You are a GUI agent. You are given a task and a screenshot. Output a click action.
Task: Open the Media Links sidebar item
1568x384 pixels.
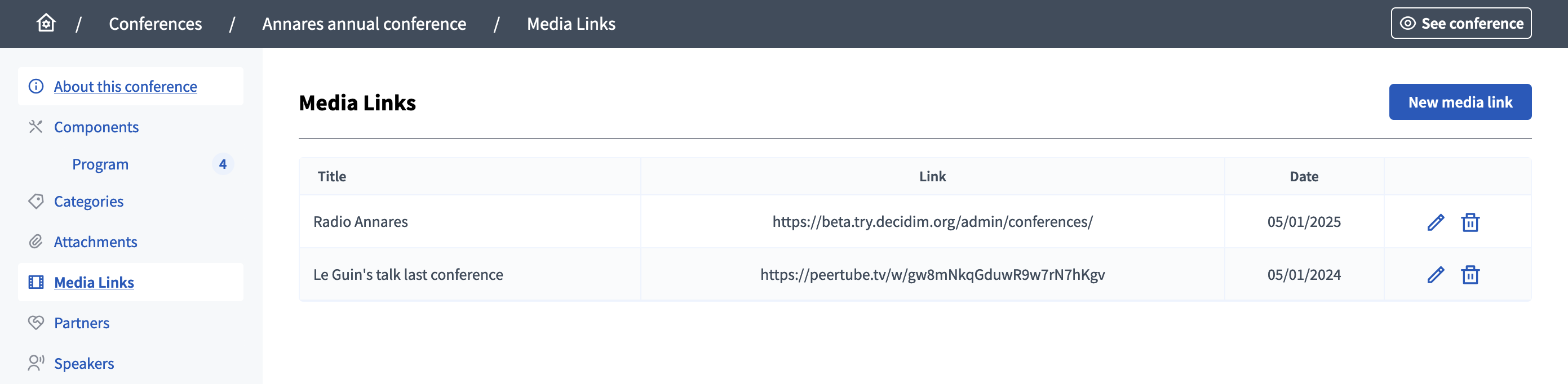click(94, 283)
